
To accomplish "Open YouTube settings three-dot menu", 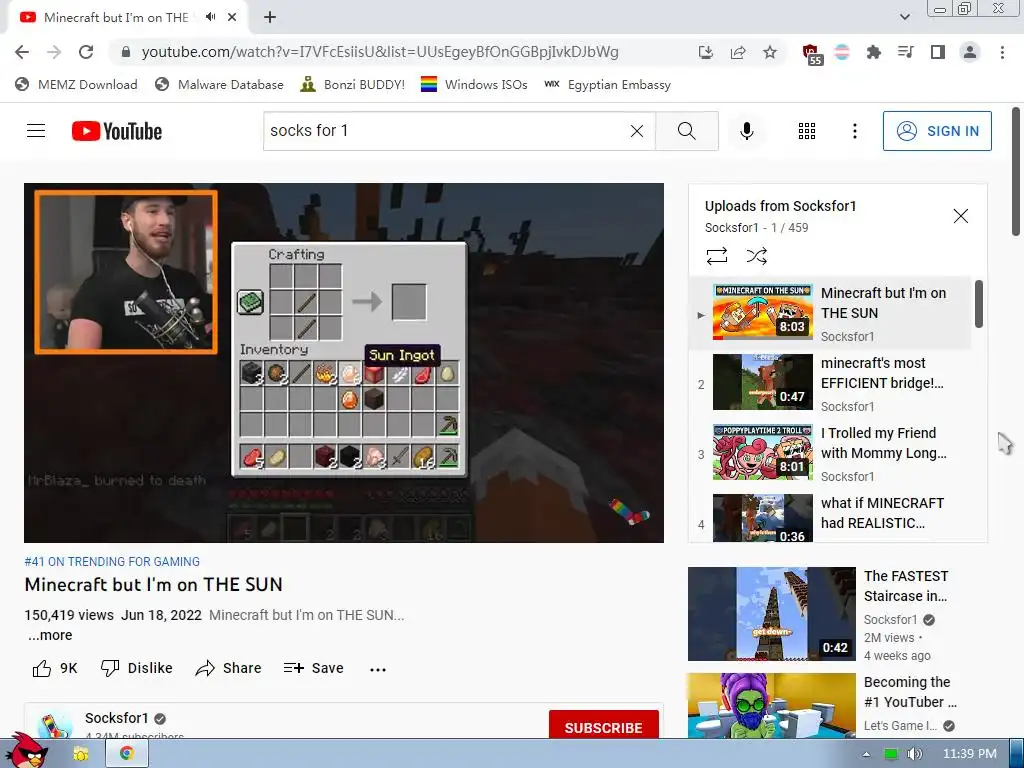I will point(854,131).
